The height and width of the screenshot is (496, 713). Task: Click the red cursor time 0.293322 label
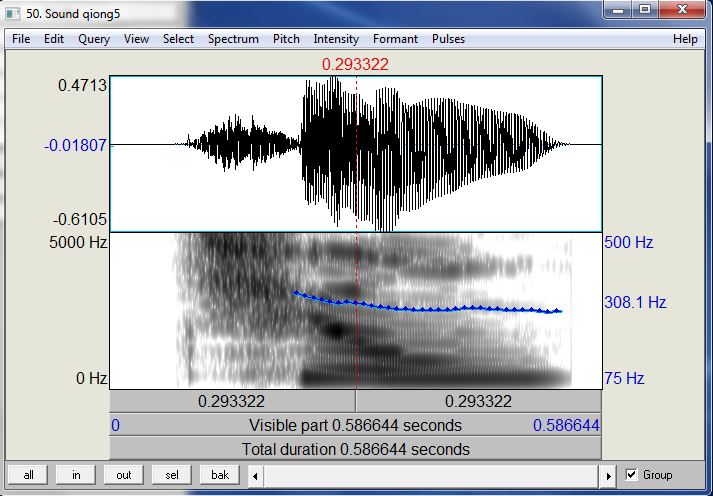(x=355, y=64)
